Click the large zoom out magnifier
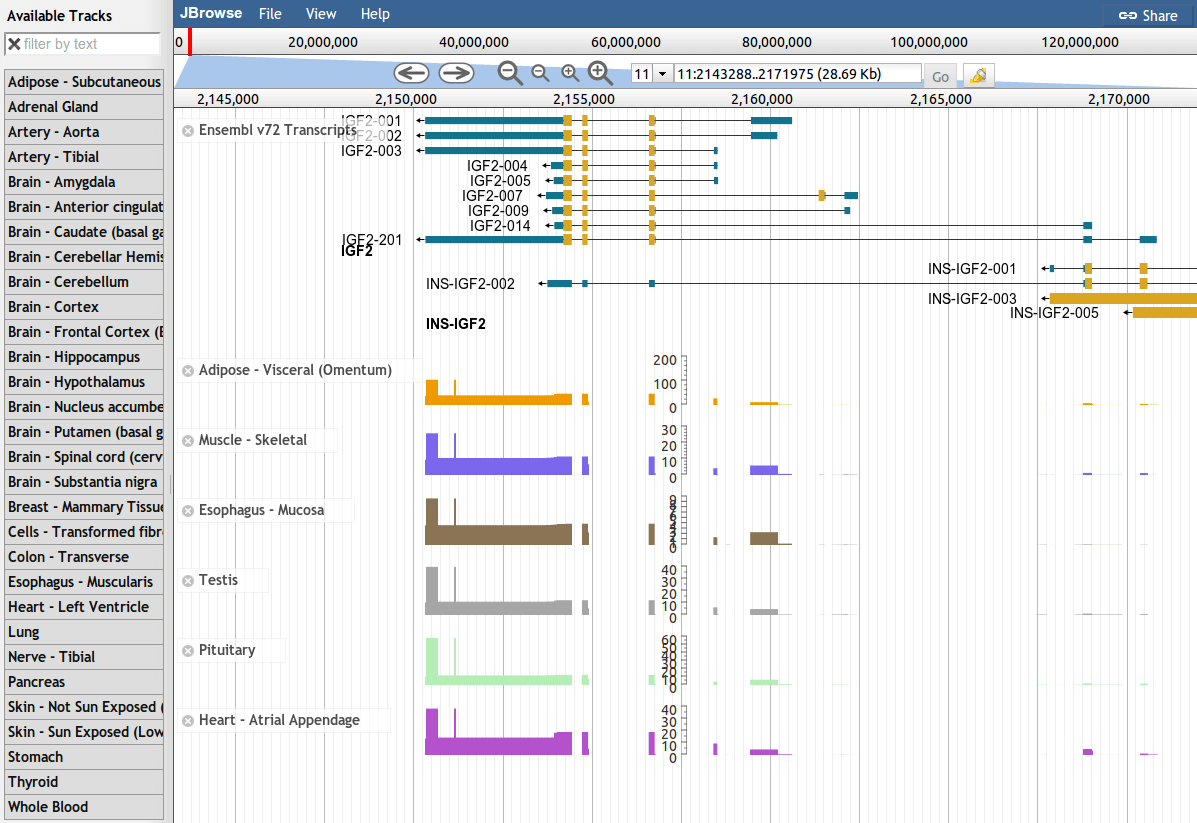This screenshot has height=823, width=1197. [x=510, y=73]
